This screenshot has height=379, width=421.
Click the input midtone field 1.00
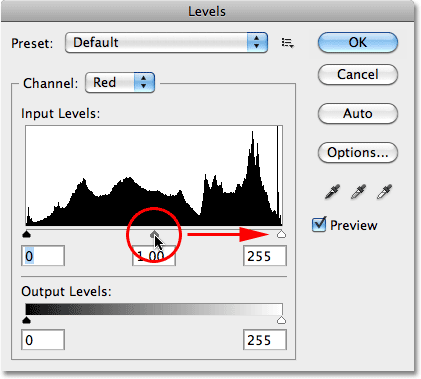[x=154, y=256]
